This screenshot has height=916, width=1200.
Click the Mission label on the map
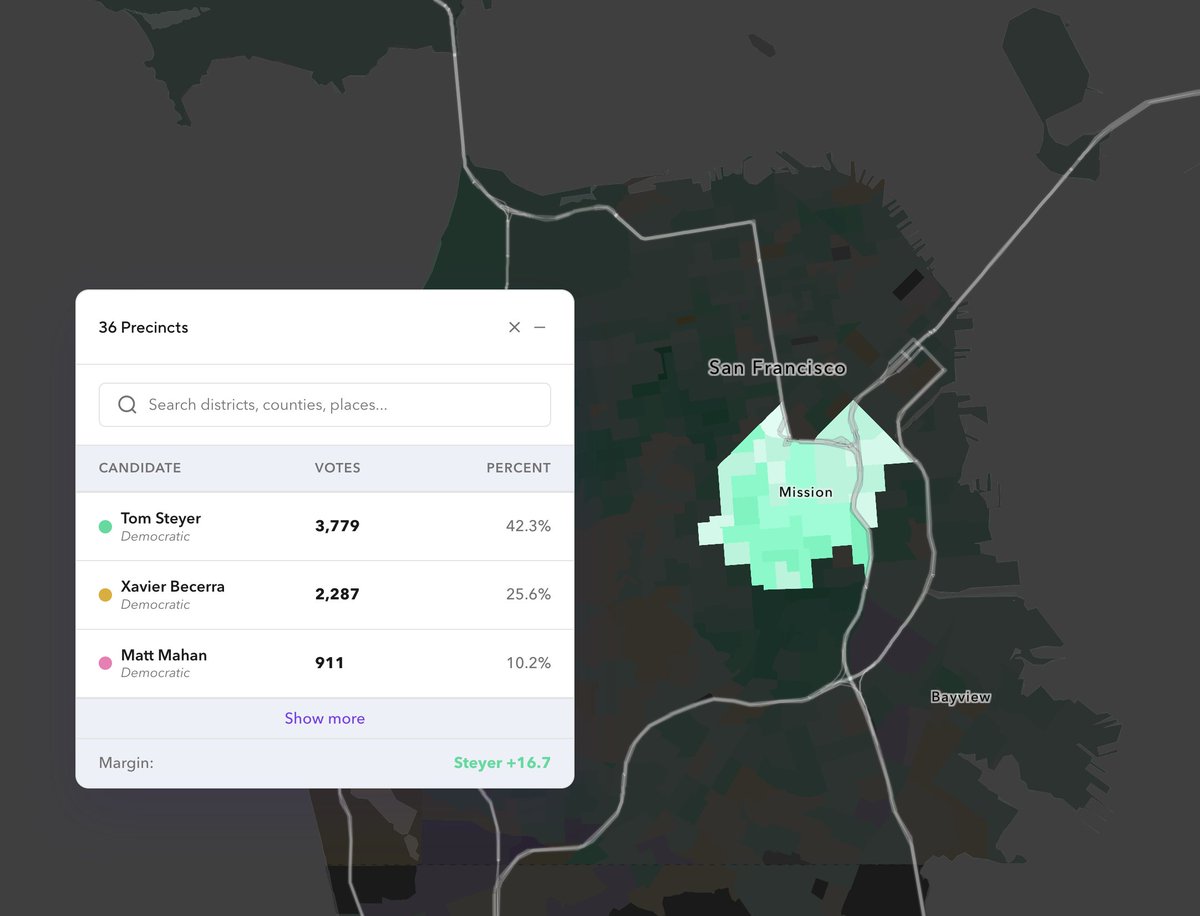[x=806, y=492]
